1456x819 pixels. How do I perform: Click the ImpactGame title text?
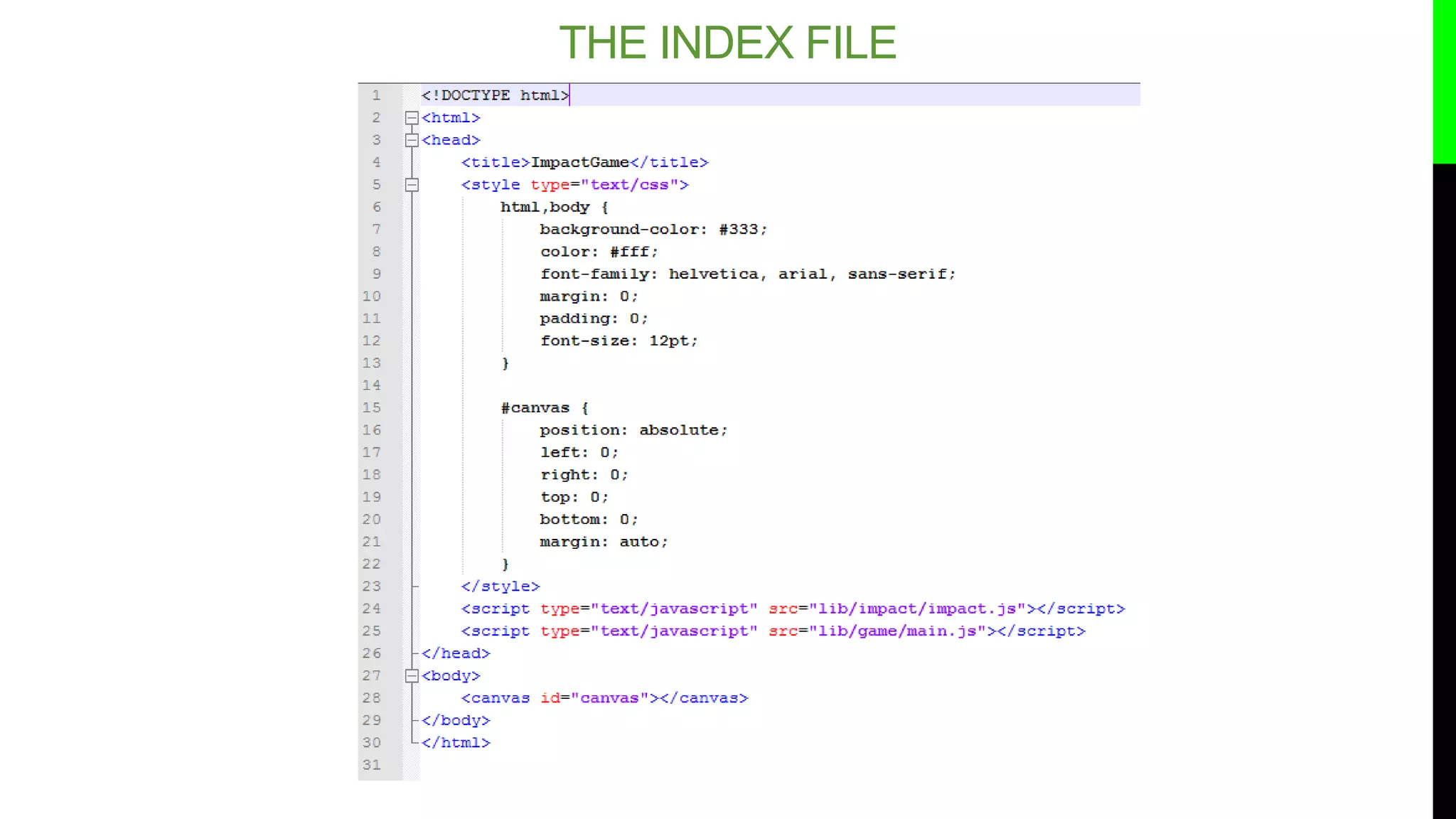coord(580,162)
